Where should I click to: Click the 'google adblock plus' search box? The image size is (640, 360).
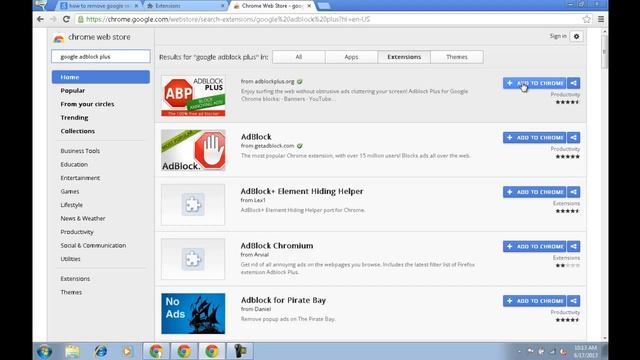pyautogui.click(x=101, y=57)
